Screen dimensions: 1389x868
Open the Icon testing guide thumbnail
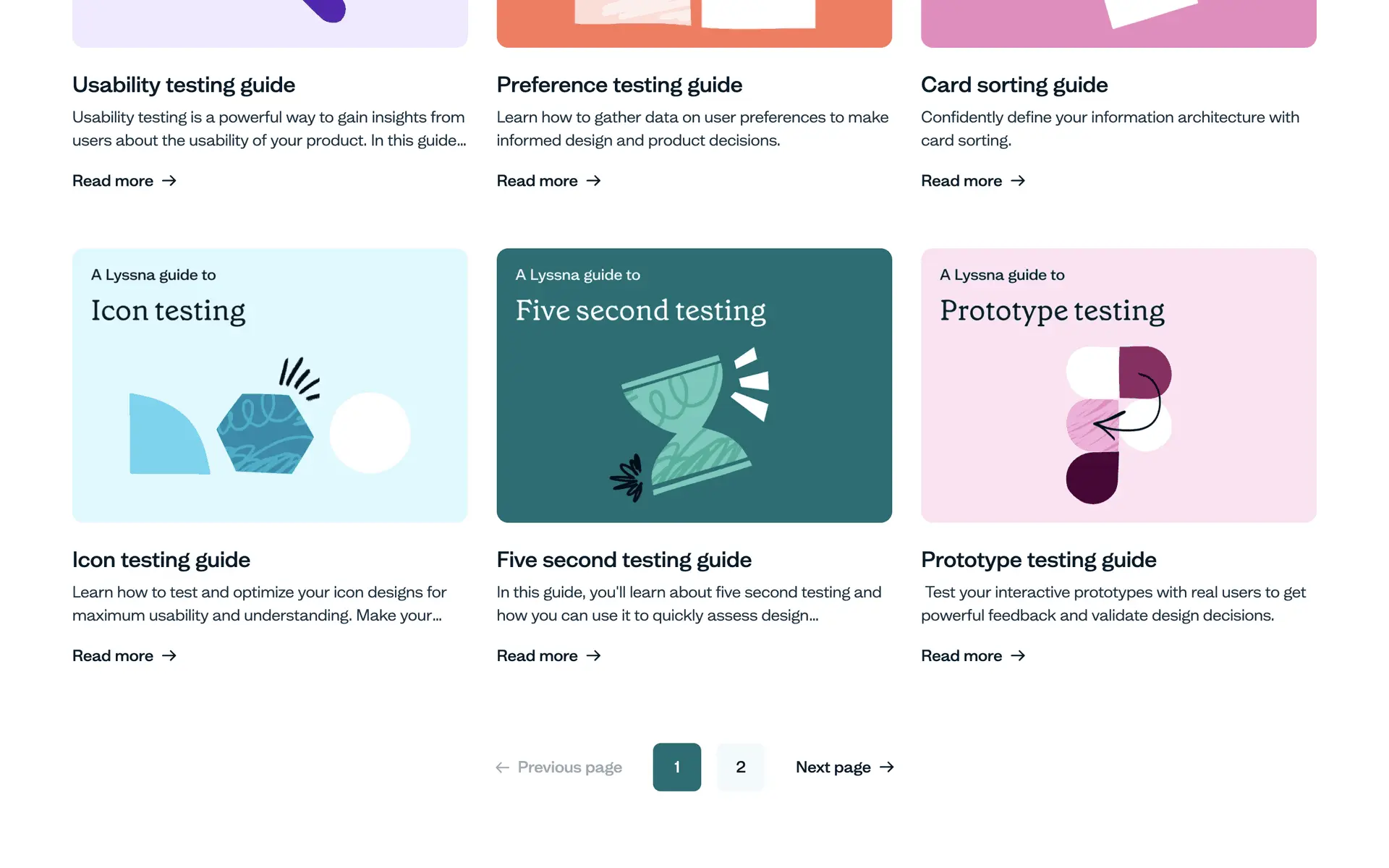pyautogui.click(x=270, y=385)
